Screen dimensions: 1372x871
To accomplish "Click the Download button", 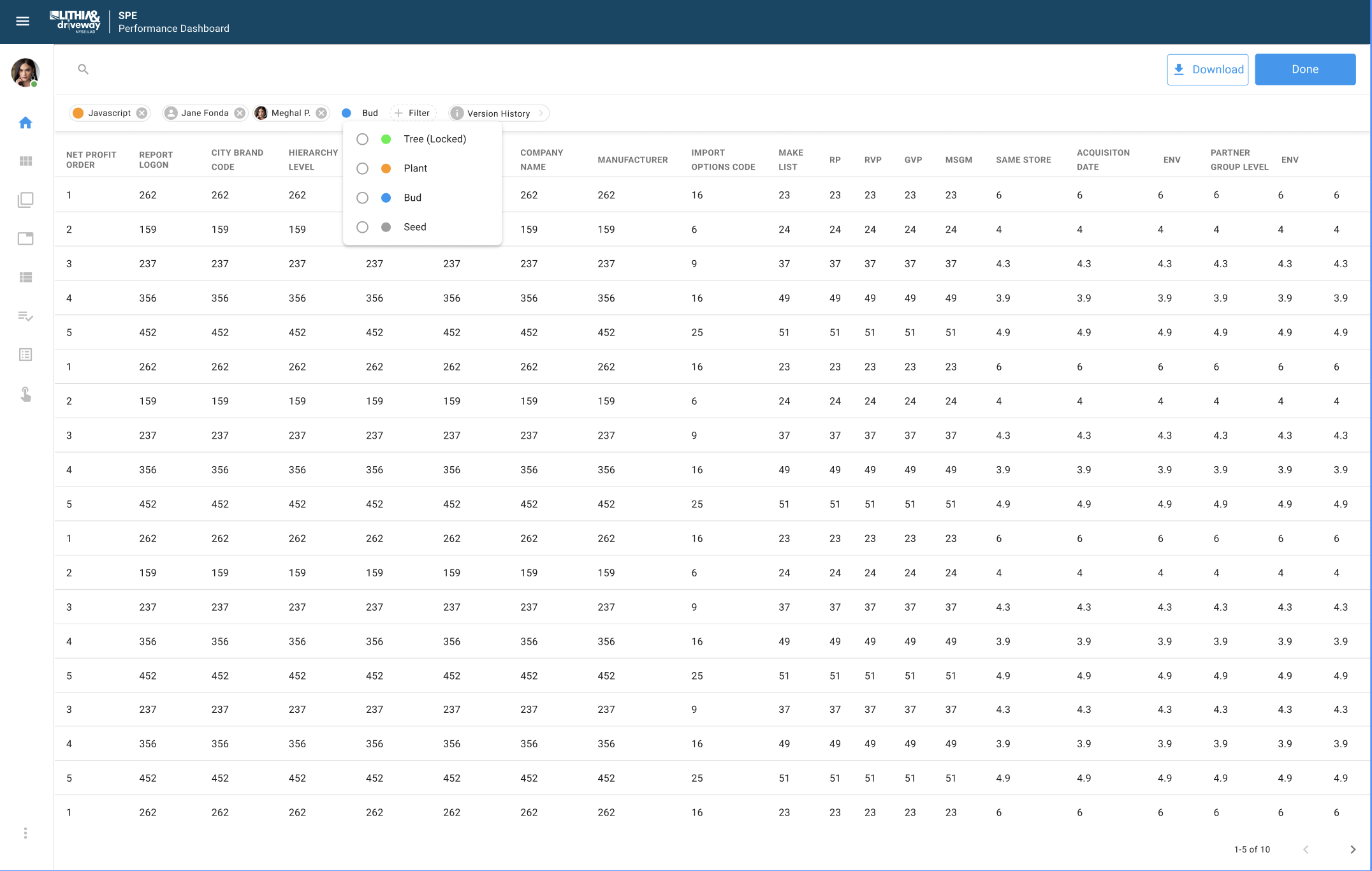I will 1207,70.
